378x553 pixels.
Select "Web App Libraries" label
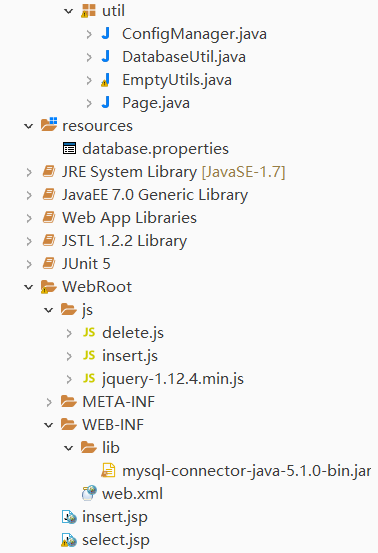(129, 218)
